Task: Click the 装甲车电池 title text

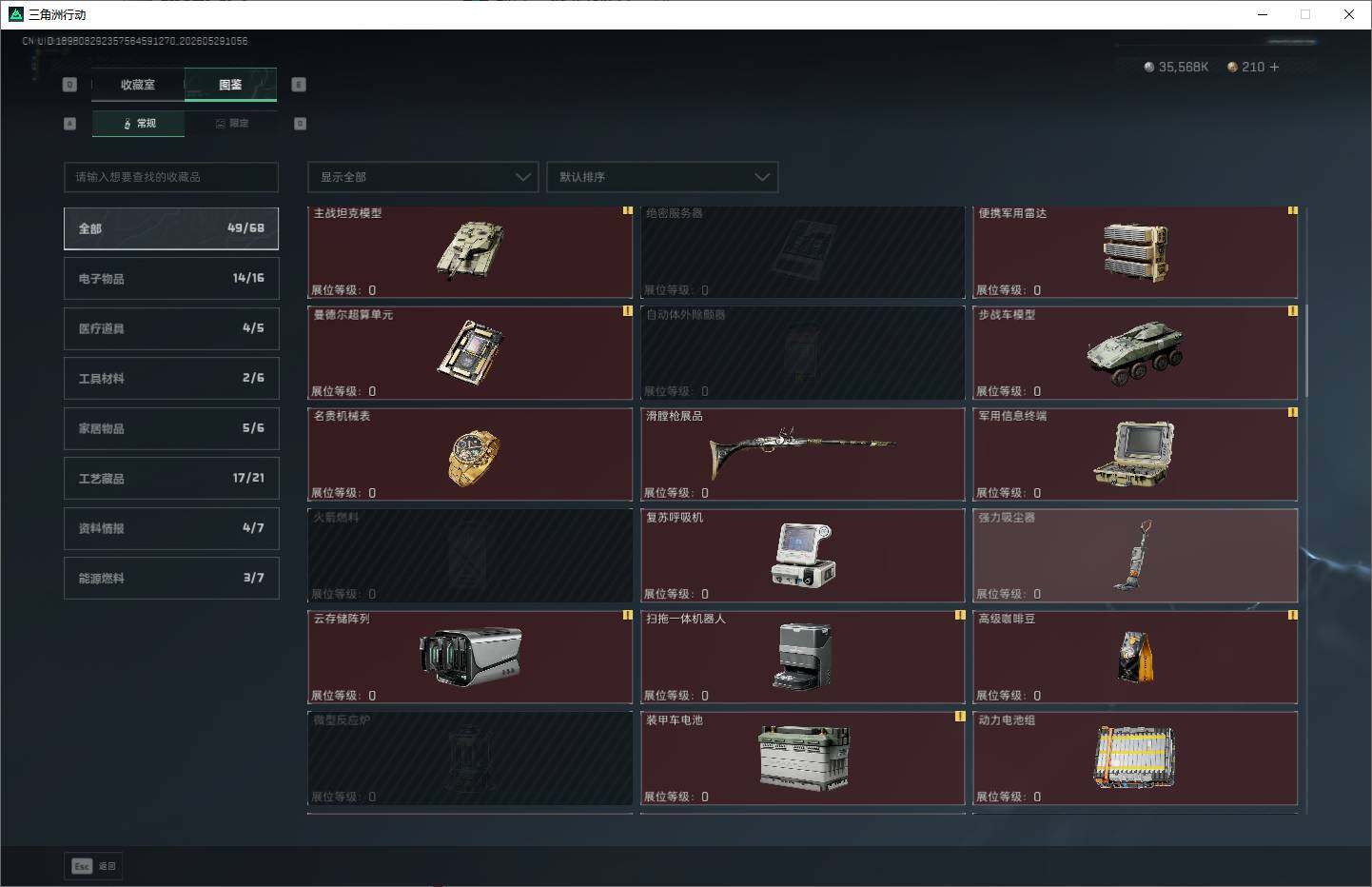Action: [675, 720]
